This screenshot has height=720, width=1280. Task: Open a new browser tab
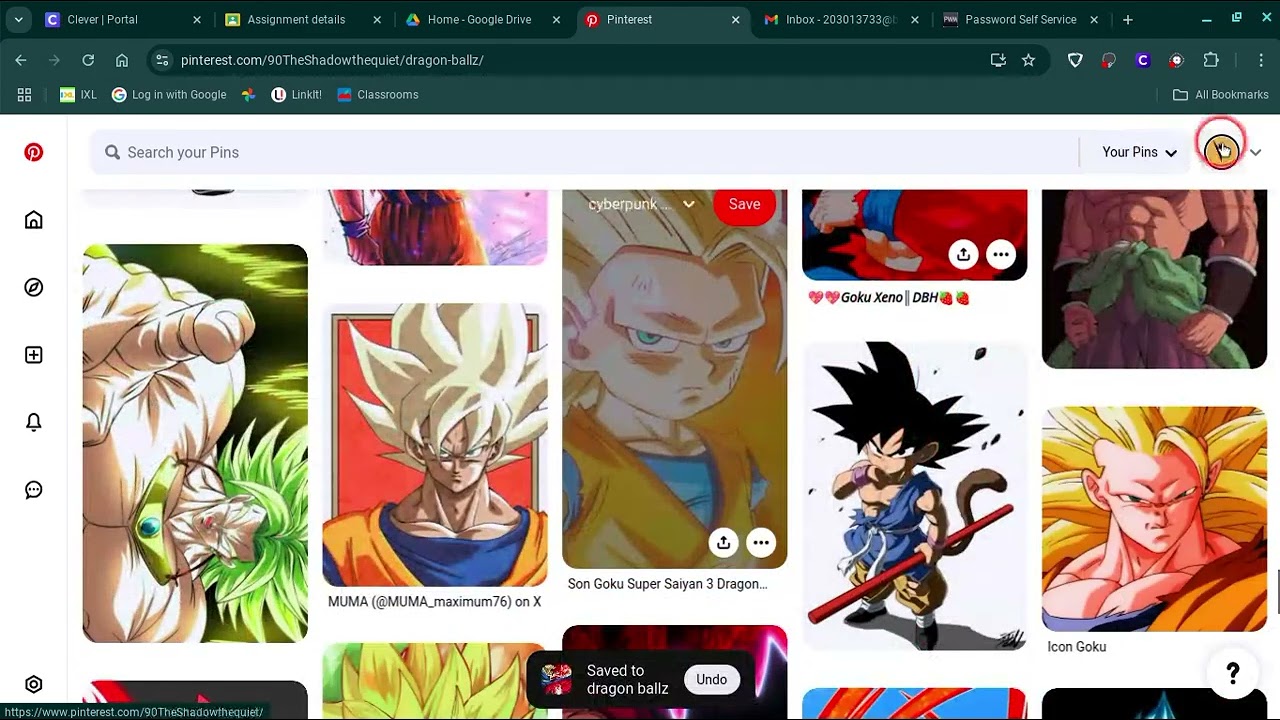[1128, 19]
